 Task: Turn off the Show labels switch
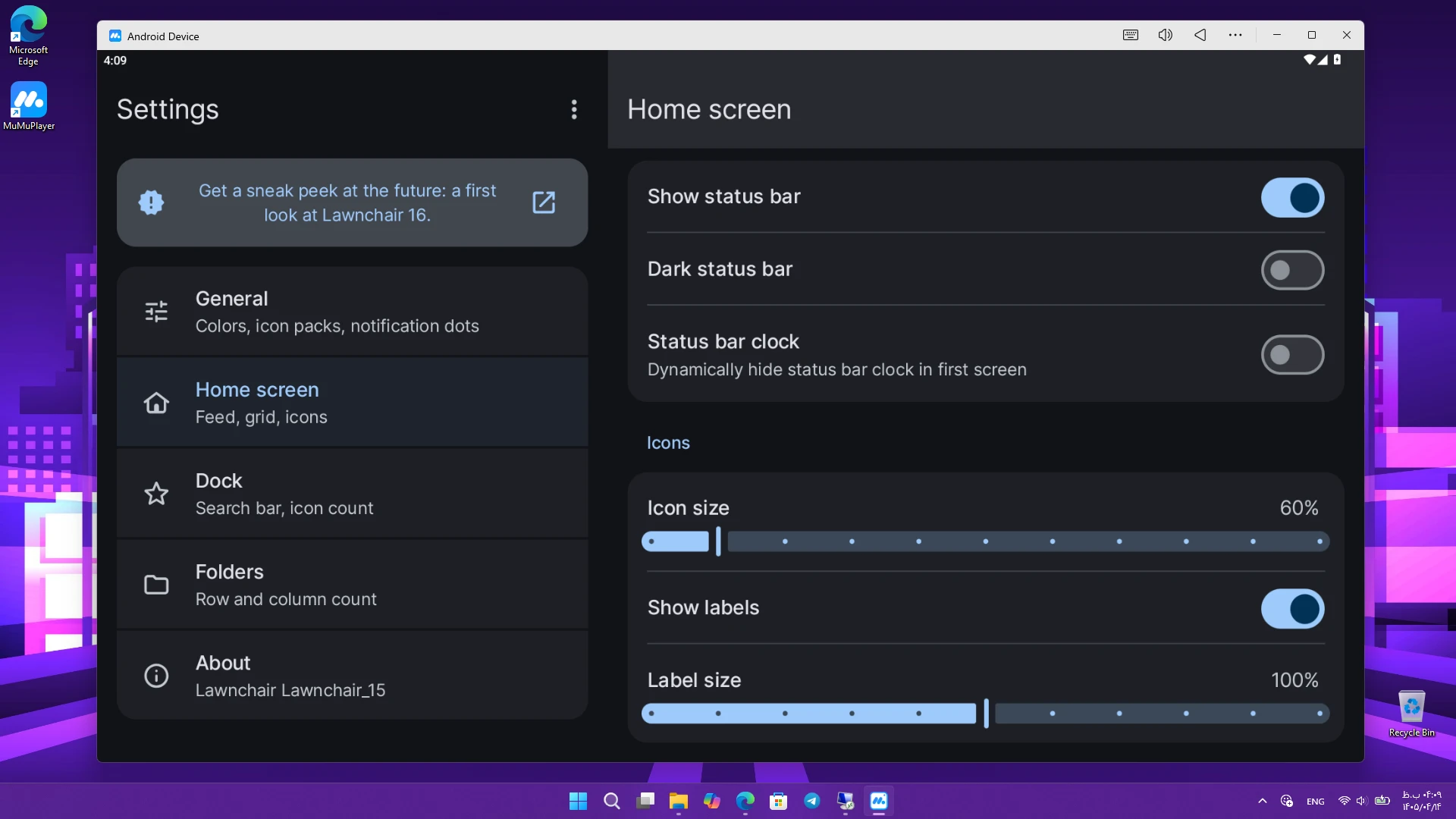1292,609
